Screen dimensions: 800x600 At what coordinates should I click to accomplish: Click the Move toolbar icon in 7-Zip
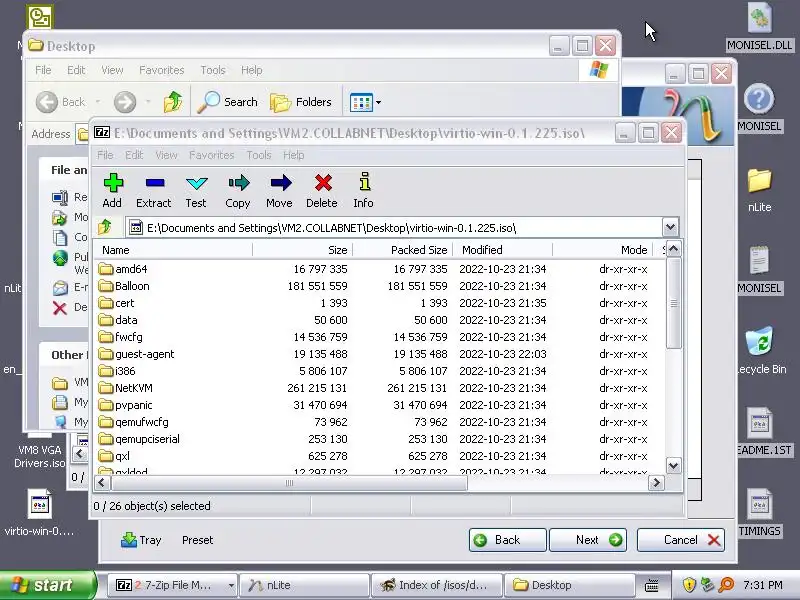click(280, 191)
